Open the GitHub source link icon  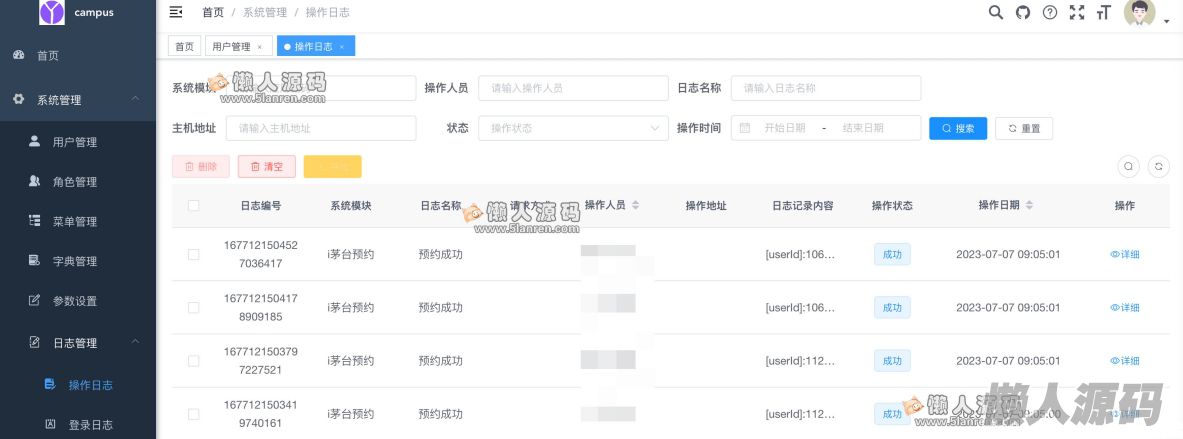pos(1022,12)
